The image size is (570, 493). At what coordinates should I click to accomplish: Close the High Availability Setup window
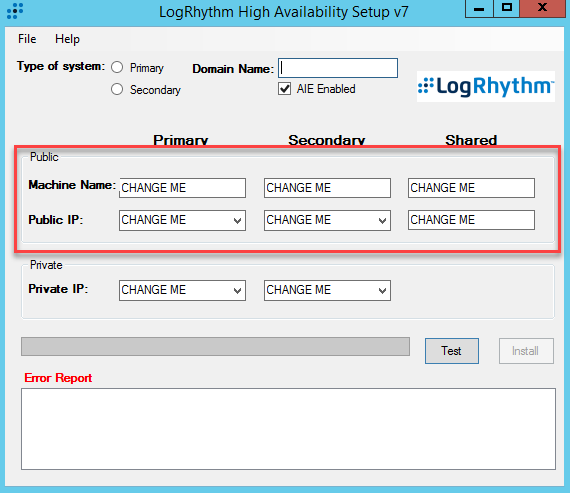(542, 8)
